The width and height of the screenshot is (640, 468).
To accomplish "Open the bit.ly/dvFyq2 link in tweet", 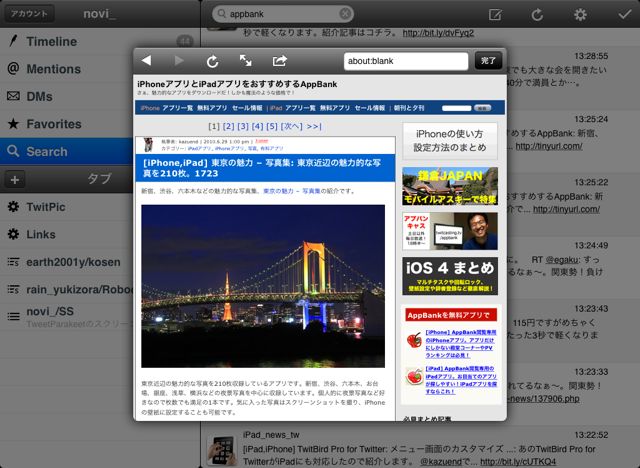I will point(438,33).
